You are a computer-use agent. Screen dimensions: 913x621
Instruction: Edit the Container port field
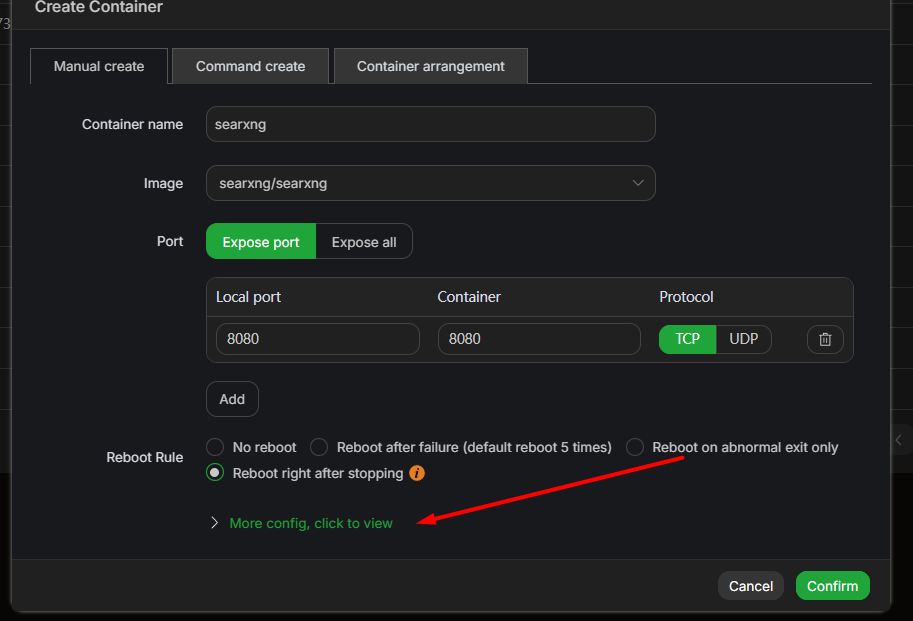coord(539,339)
